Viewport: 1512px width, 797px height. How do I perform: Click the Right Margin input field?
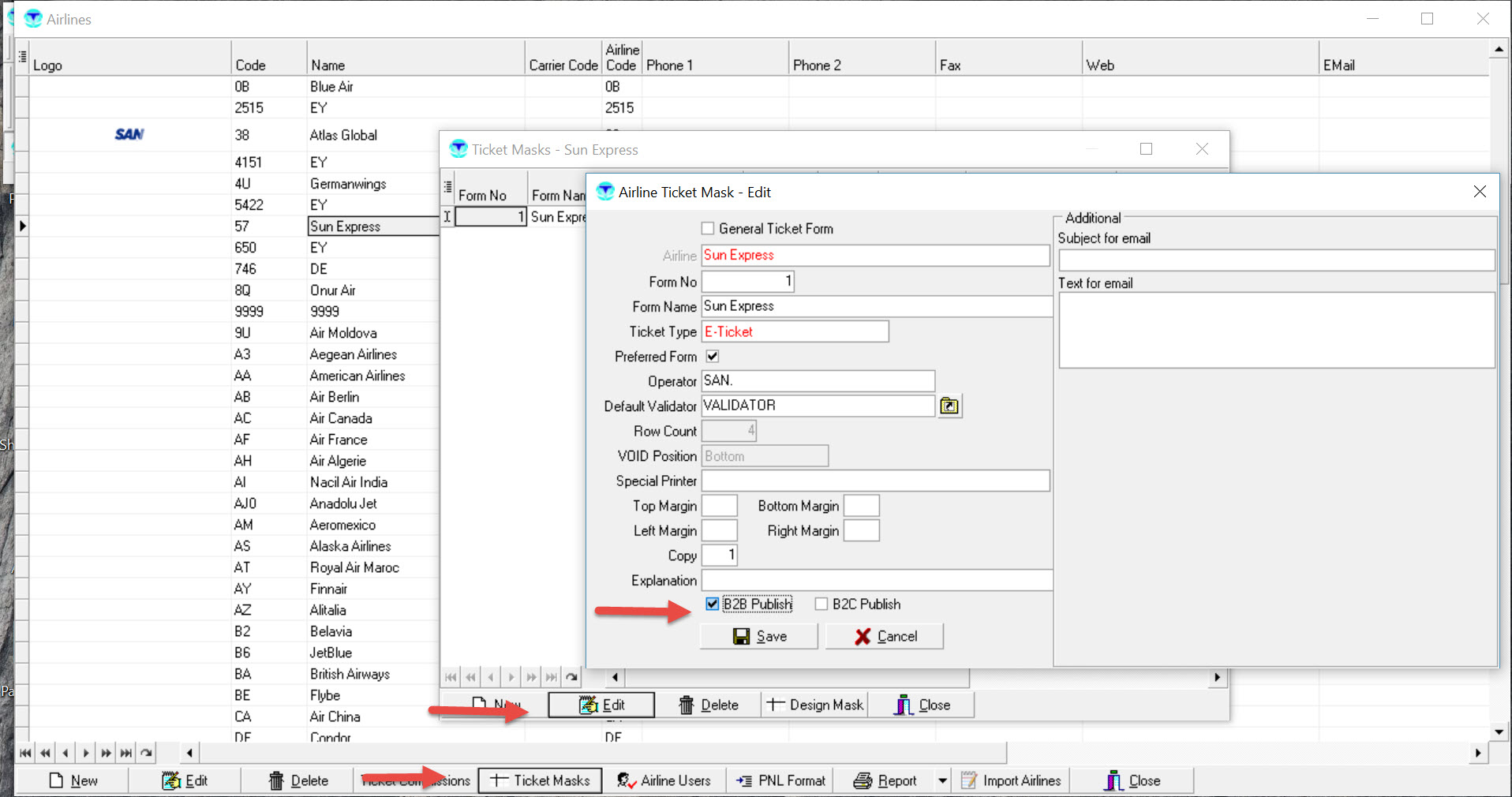click(861, 531)
